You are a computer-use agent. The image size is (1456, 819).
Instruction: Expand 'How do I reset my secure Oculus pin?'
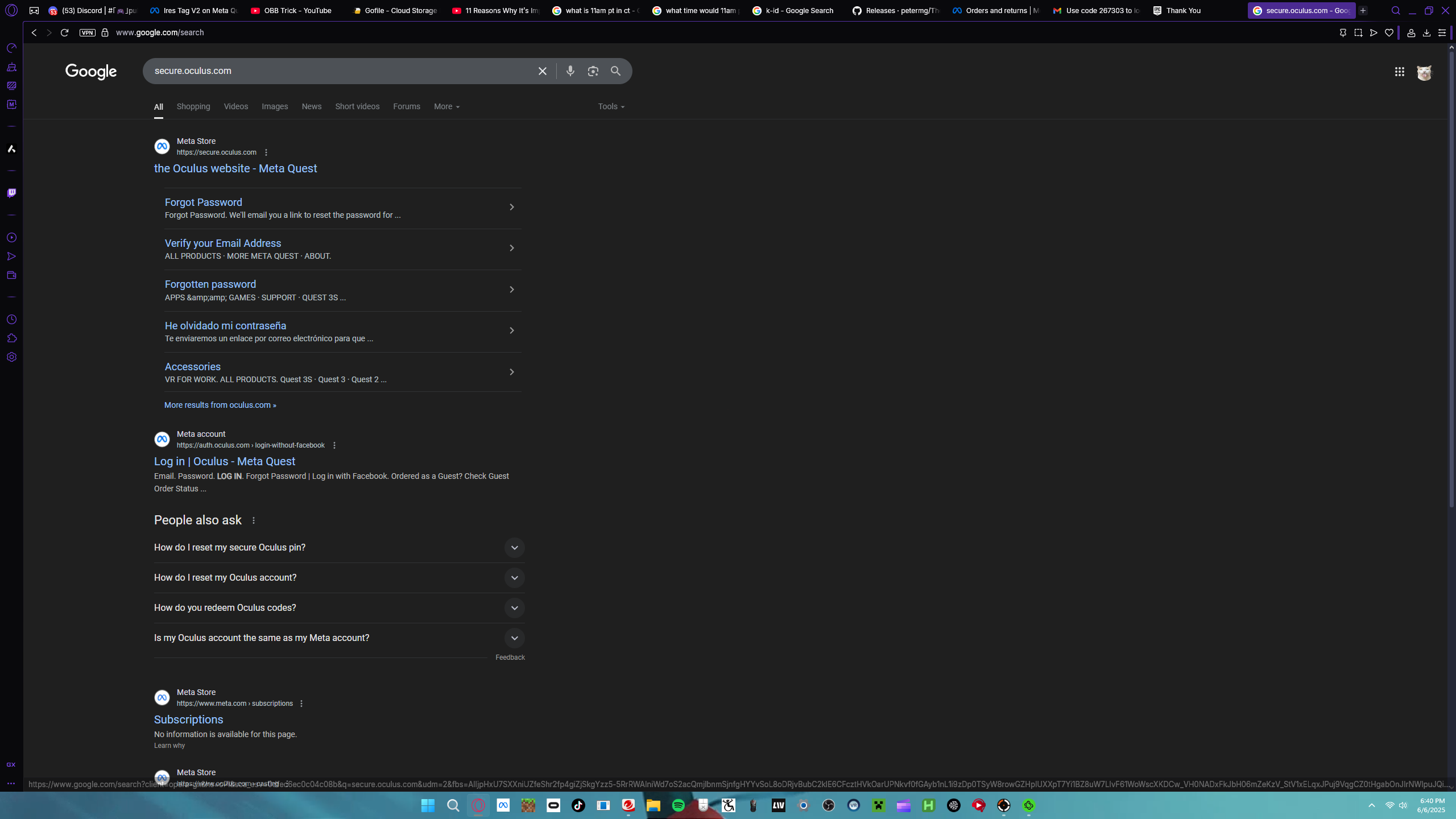point(339,548)
